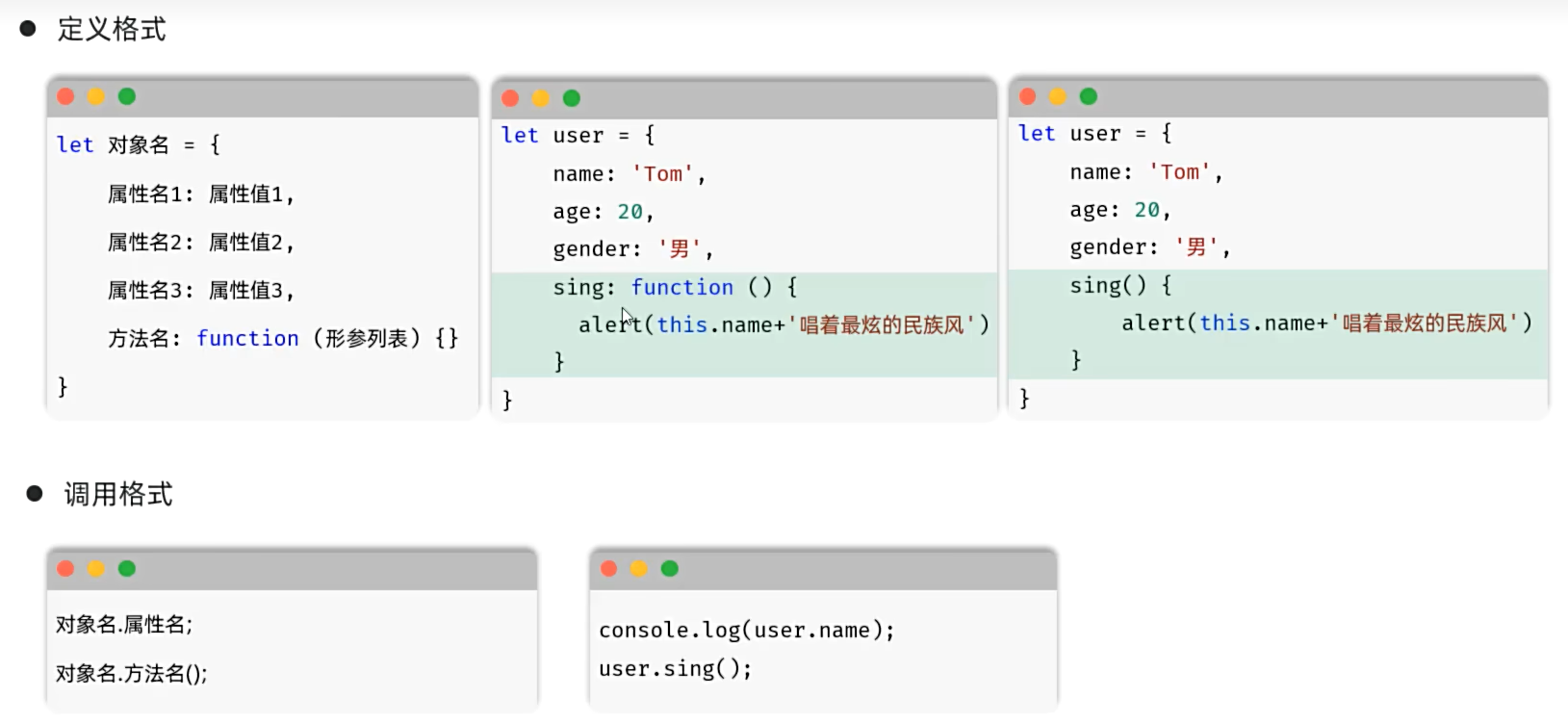Click green dot on the 对象名 definition window
This screenshot has height=724, width=1568.
pyautogui.click(x=127, y=96)
